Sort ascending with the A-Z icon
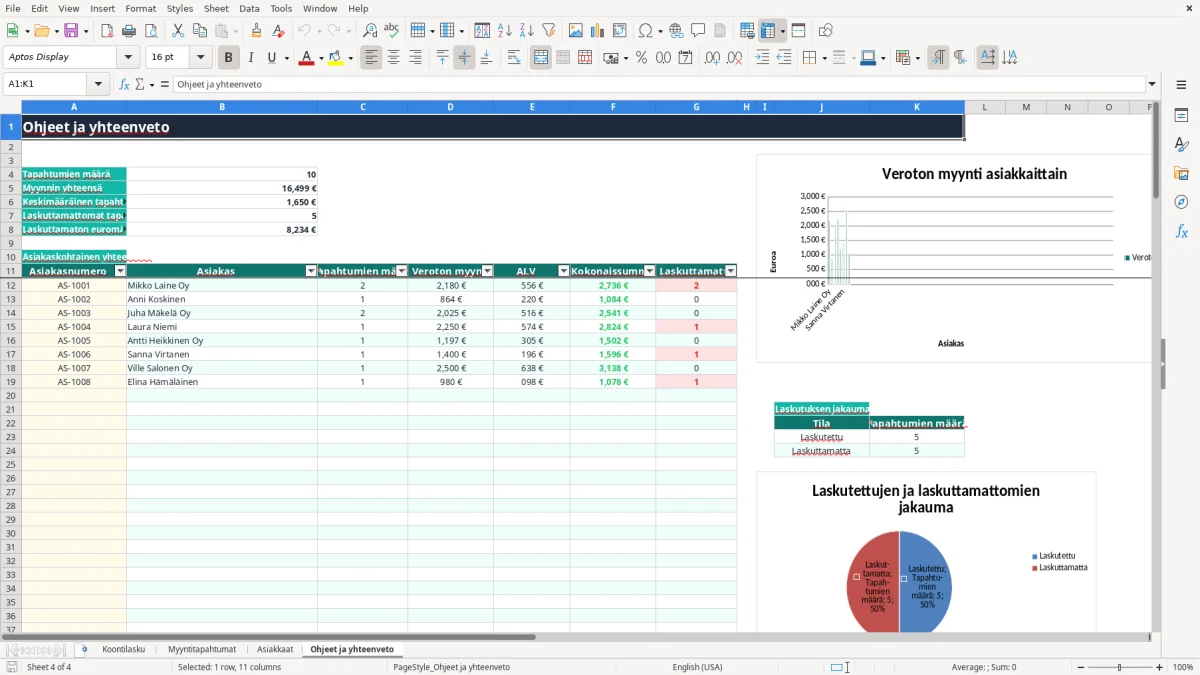 coord(505,31)
